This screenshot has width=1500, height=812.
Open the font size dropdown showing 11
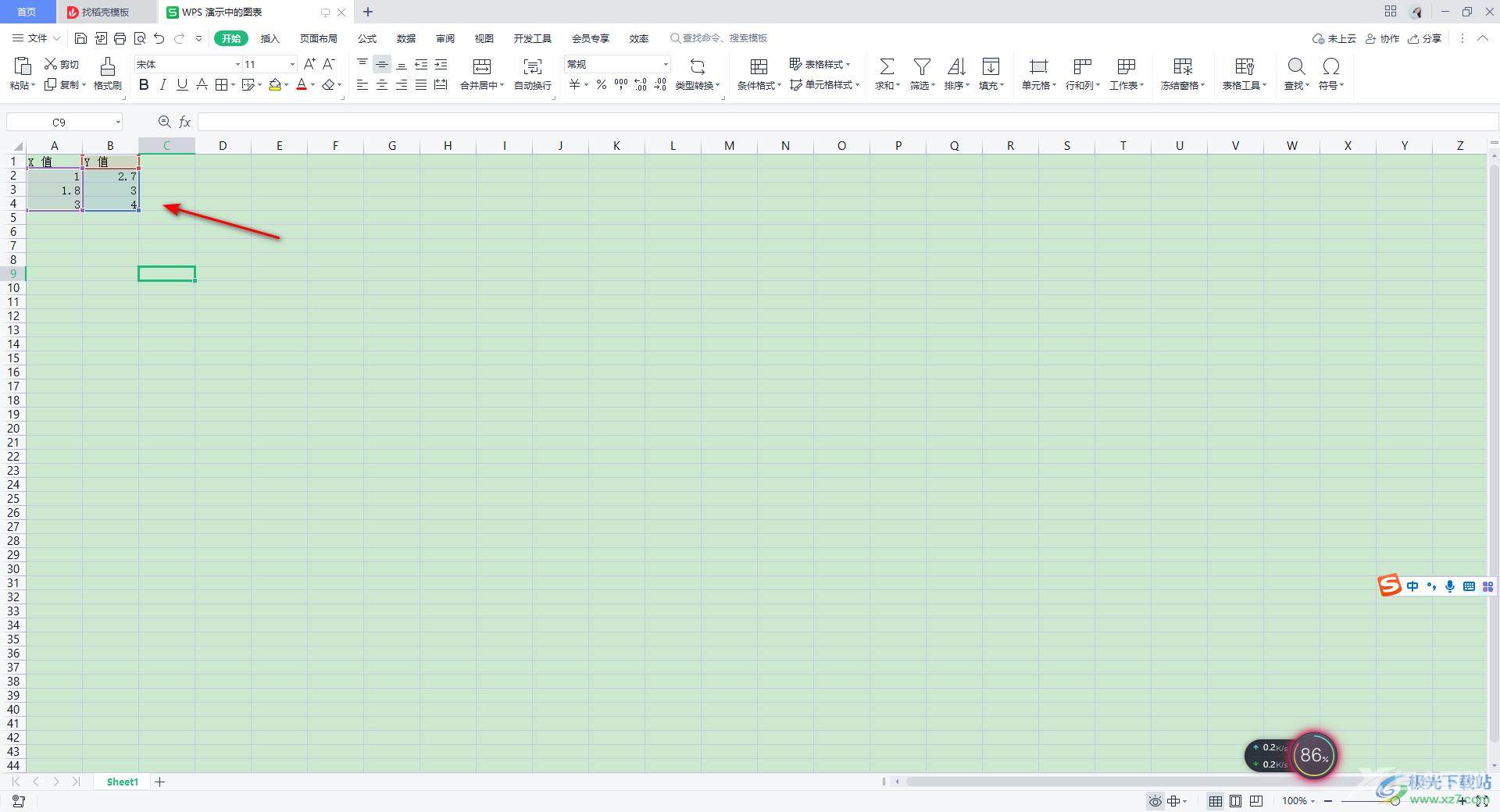pyautogui.click(x=292, y=64)
